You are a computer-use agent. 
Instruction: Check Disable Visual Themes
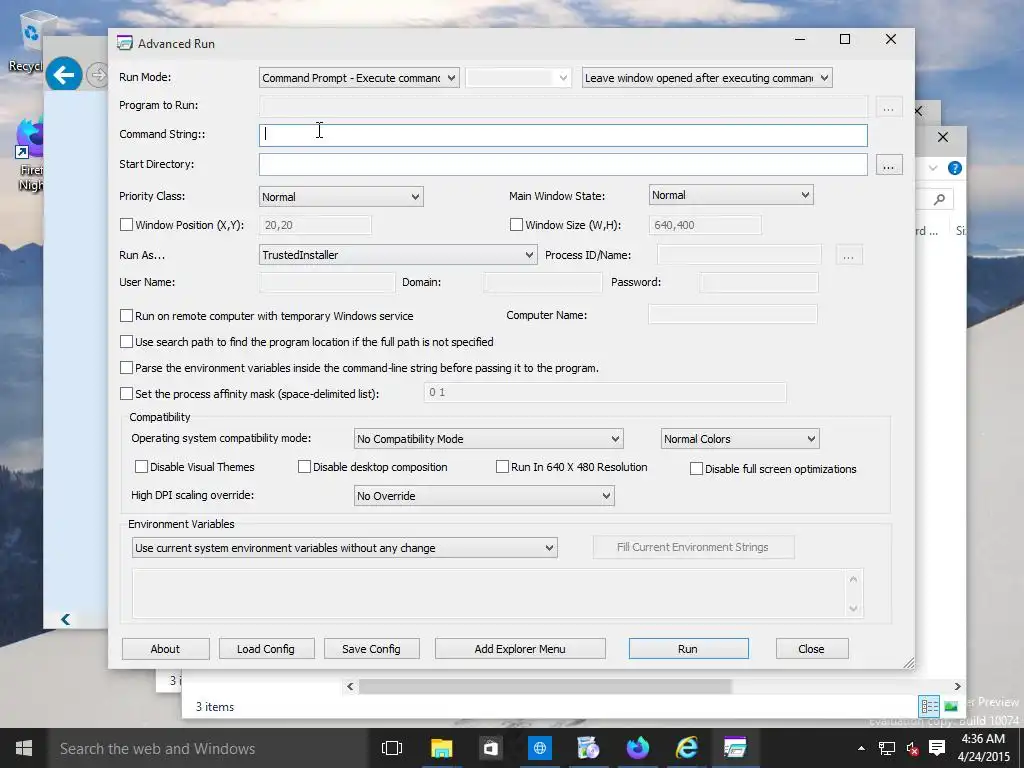click(x=141, y=467)
